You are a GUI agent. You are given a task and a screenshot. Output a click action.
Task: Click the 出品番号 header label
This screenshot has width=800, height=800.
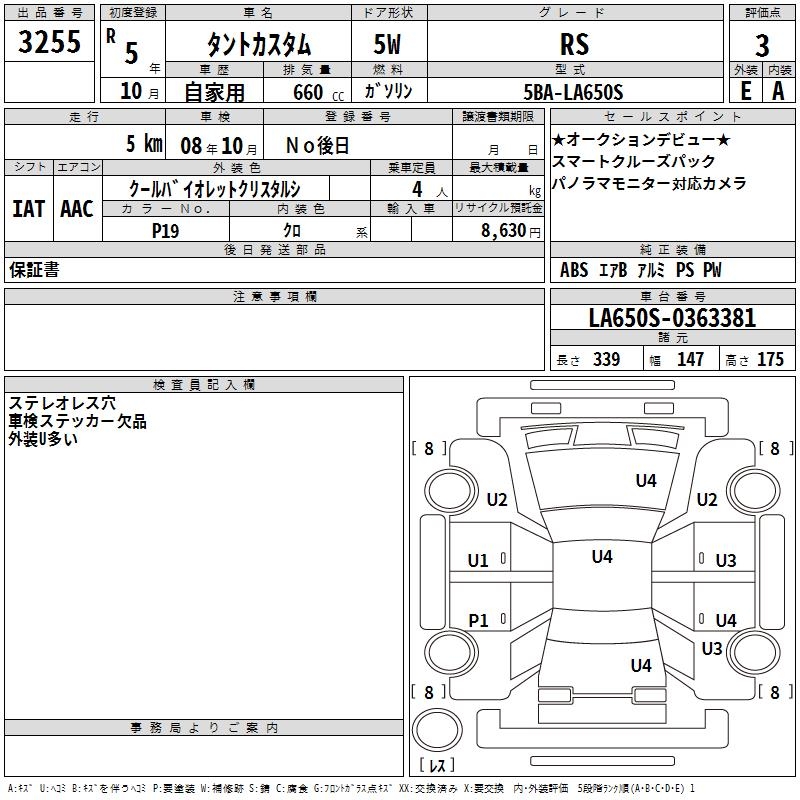click(x=49, y=13)
